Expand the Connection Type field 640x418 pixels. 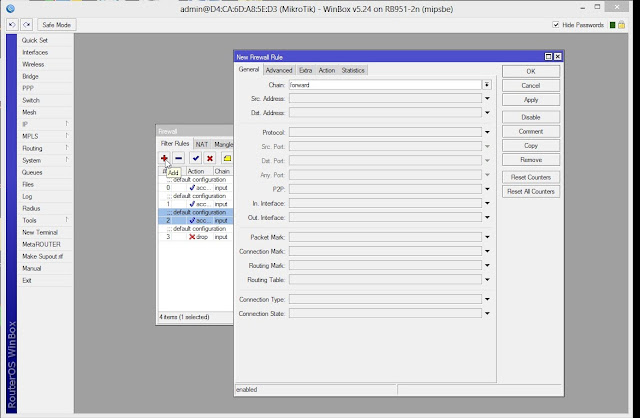point(487,299)
